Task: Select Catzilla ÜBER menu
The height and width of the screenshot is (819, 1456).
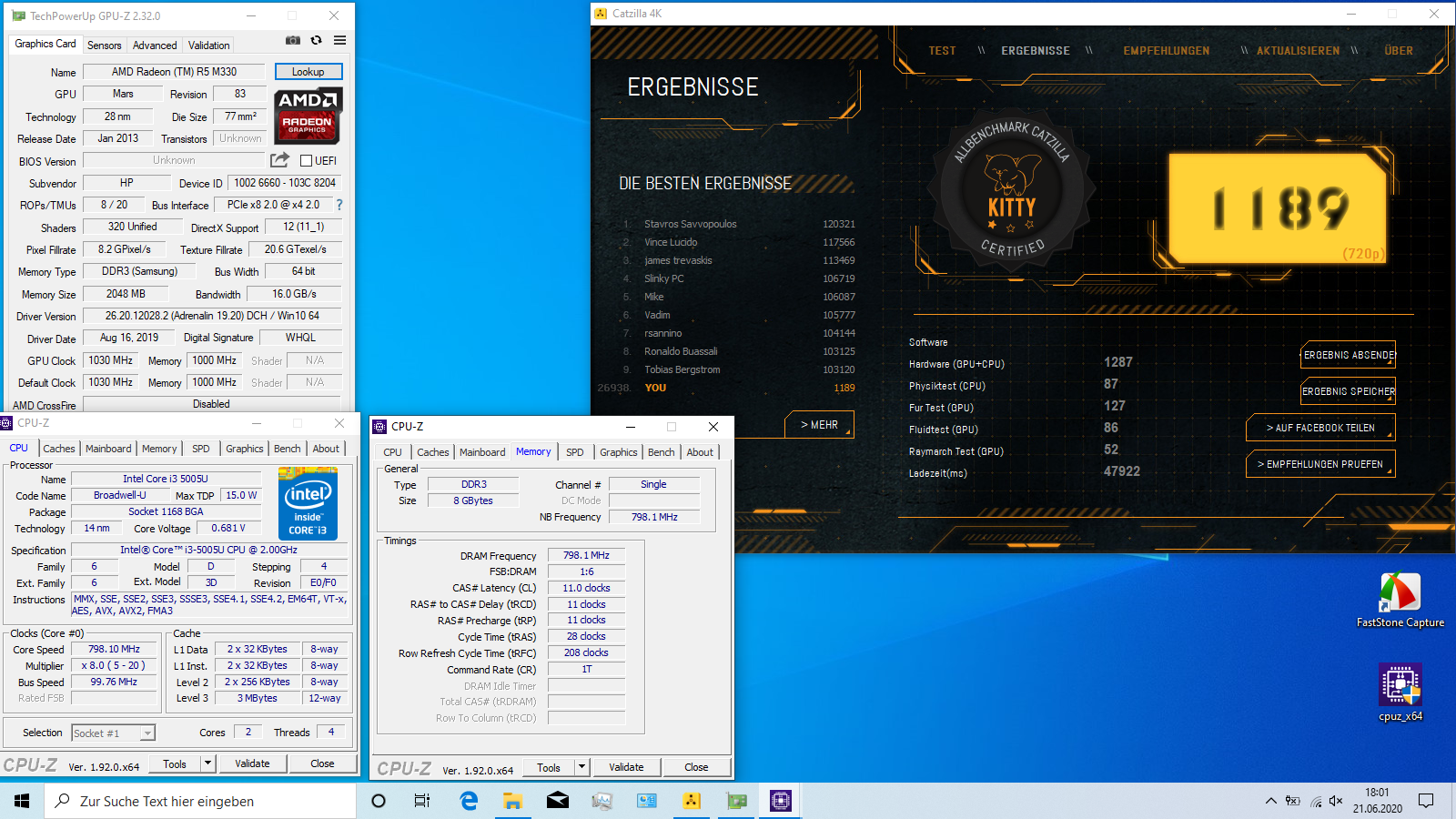Action: (x=1399, y=51)
